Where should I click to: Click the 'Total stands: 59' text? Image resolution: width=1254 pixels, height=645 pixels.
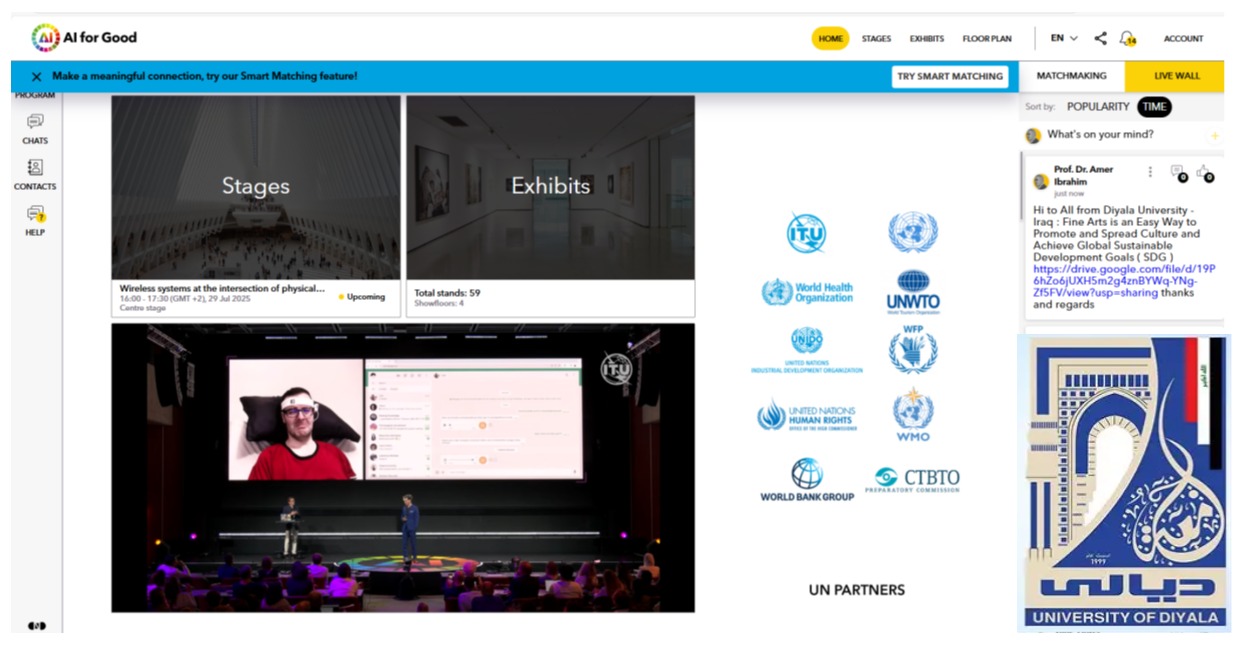[x=447, y=293]
